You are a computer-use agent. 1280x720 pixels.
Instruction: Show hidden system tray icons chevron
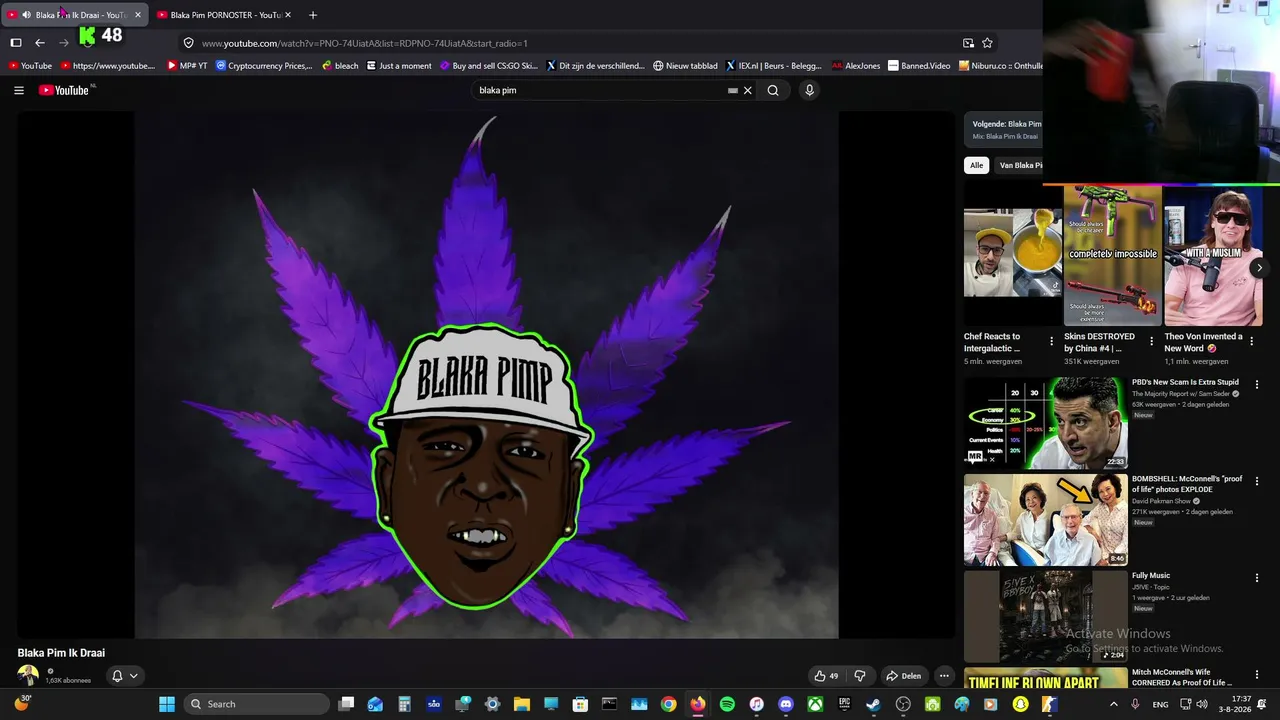pos(1114,704)
